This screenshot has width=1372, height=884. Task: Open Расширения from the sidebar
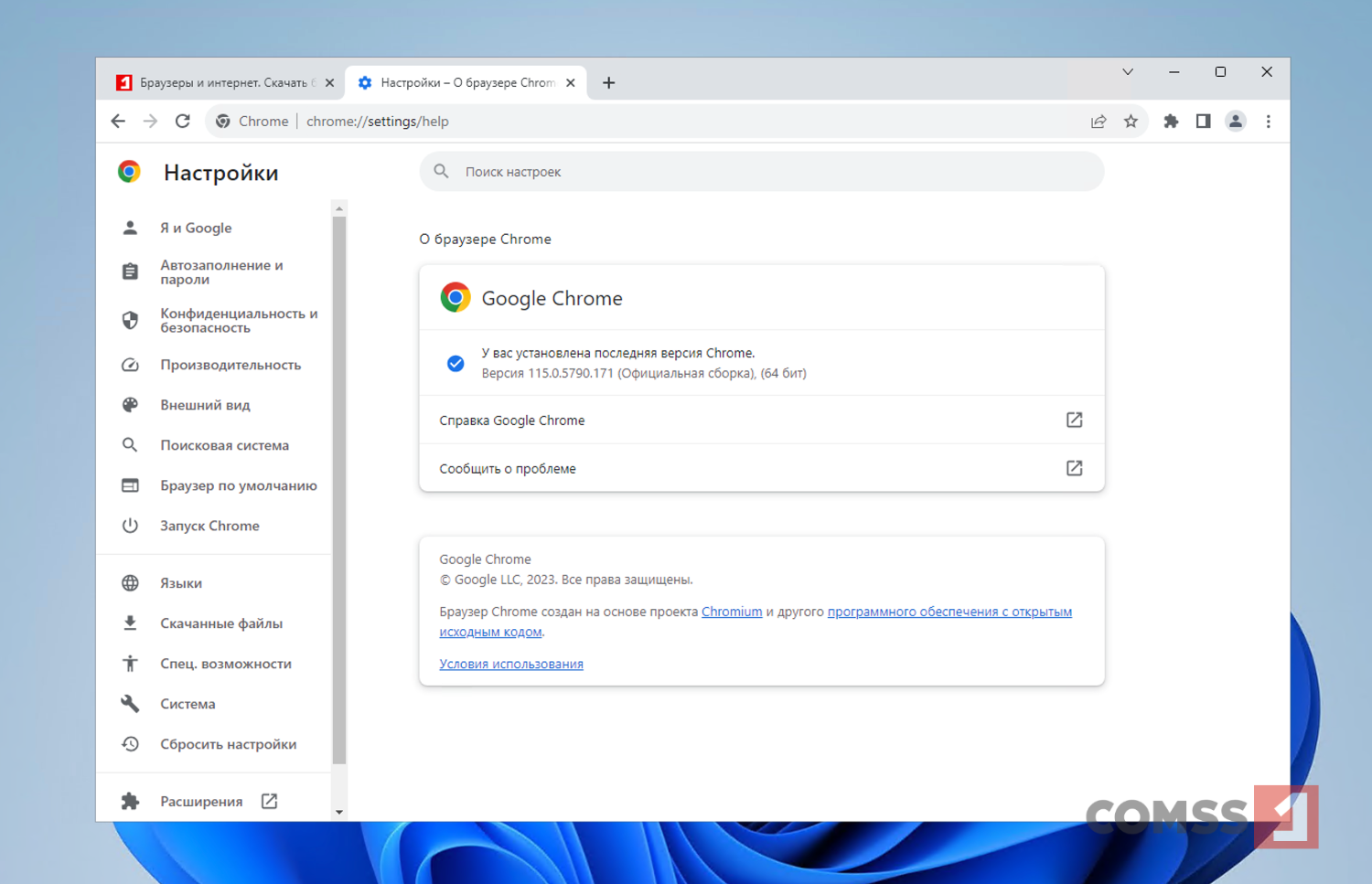pyautogui.click(x=214, y=801)
